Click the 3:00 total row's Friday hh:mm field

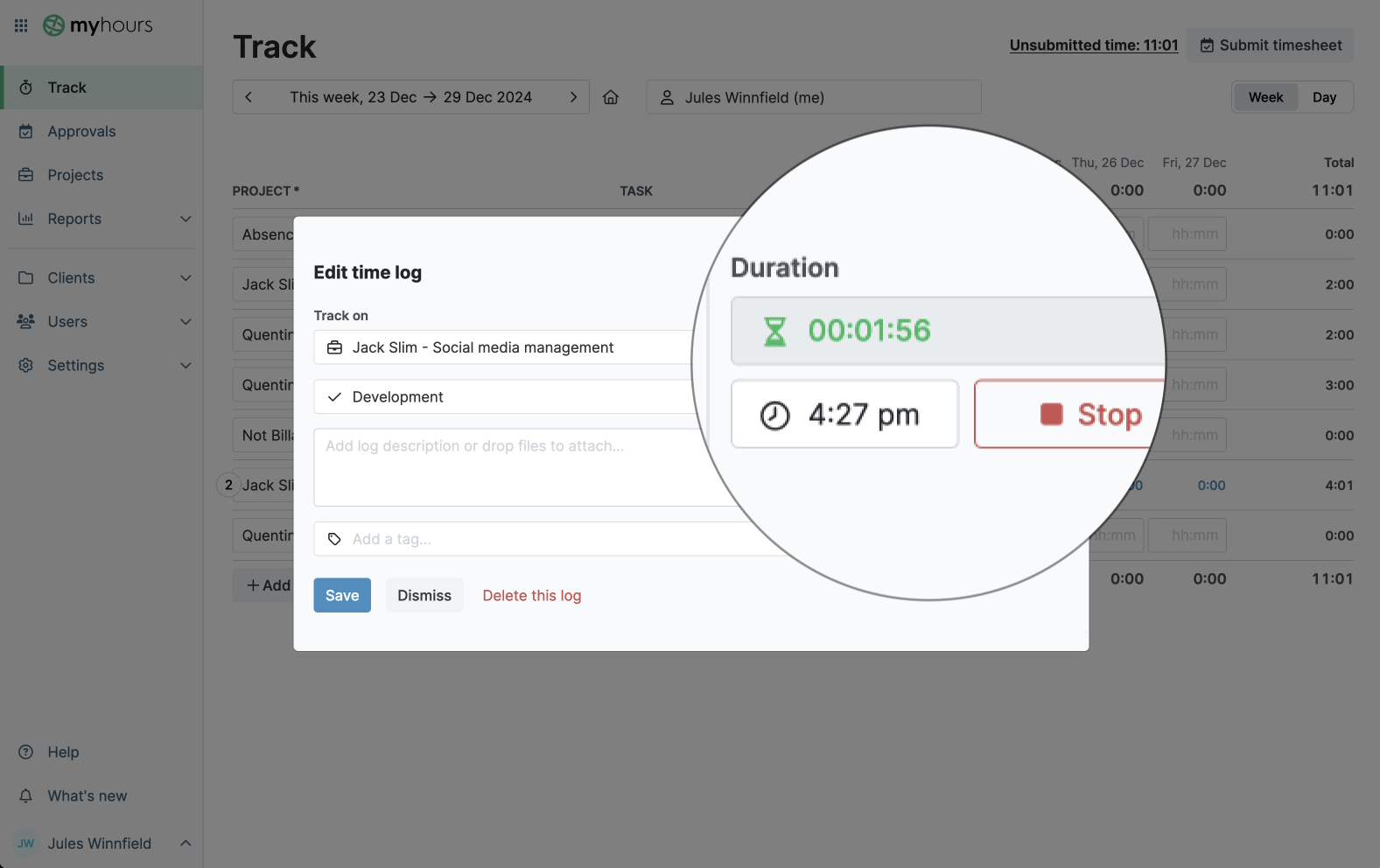tap(1187, 385)
